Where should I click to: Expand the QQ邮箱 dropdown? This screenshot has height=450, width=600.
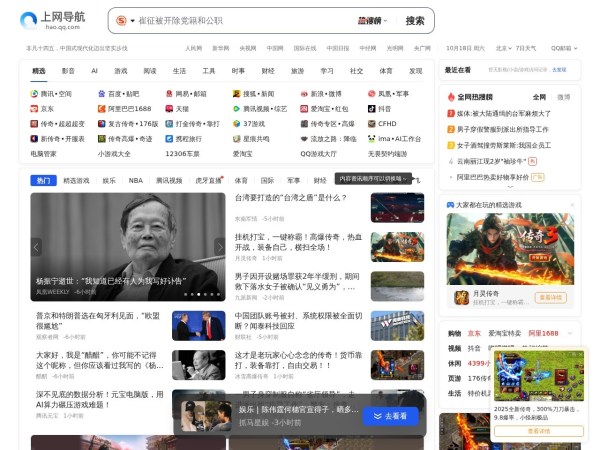pos(564,48)
